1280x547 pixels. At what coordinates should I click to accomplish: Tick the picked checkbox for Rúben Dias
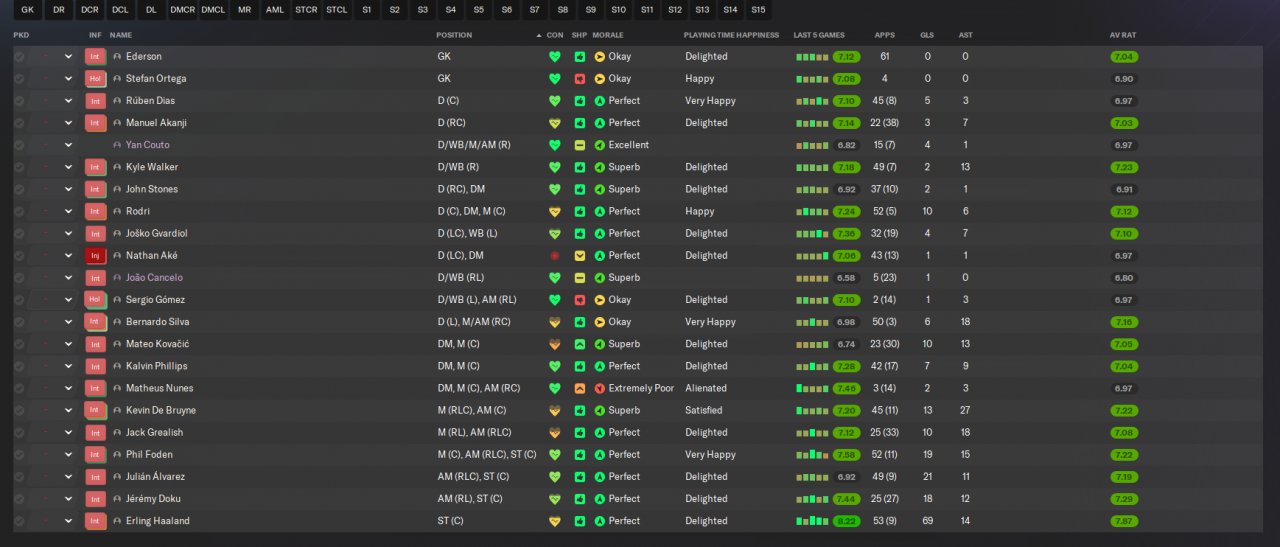pos(19,101)
